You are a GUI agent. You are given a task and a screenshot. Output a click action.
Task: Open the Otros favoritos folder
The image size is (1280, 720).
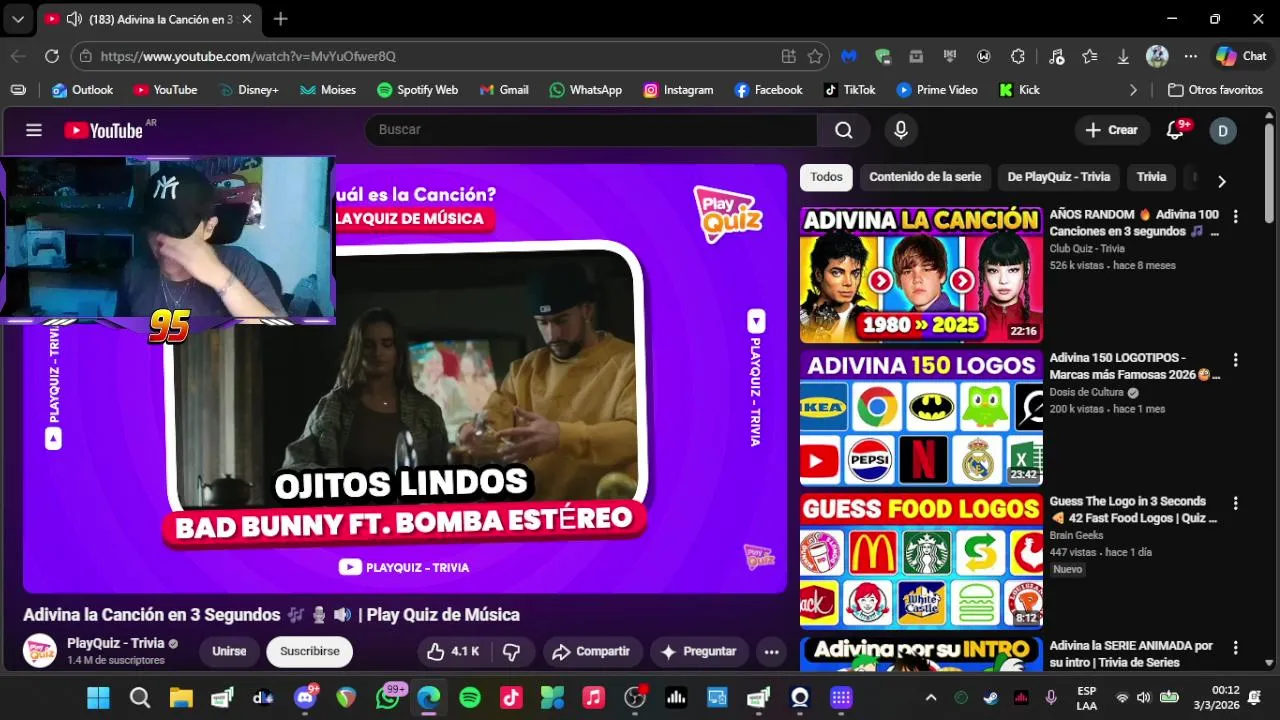click(x=1215, y=90)
